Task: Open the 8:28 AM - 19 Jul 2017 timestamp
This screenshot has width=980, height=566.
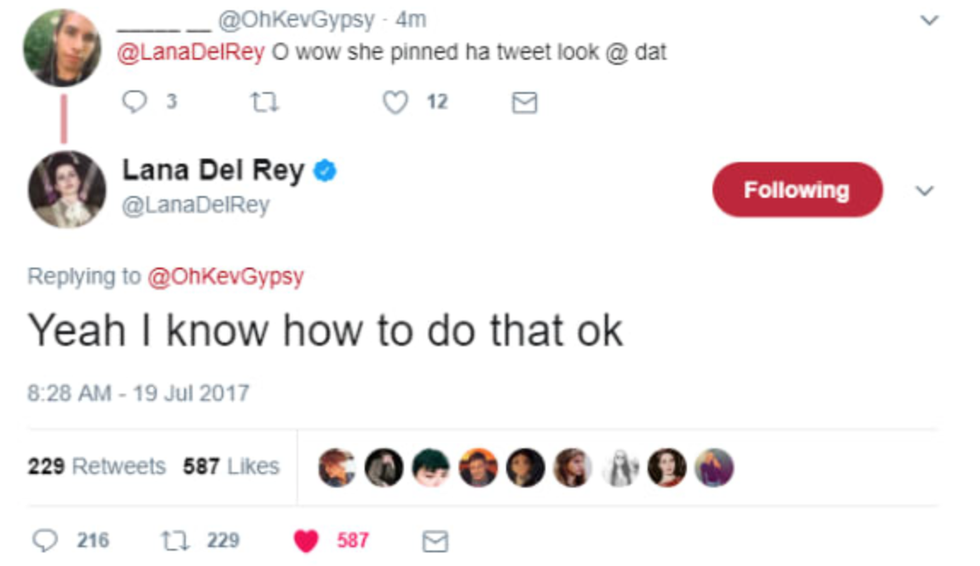Action: 138,393
